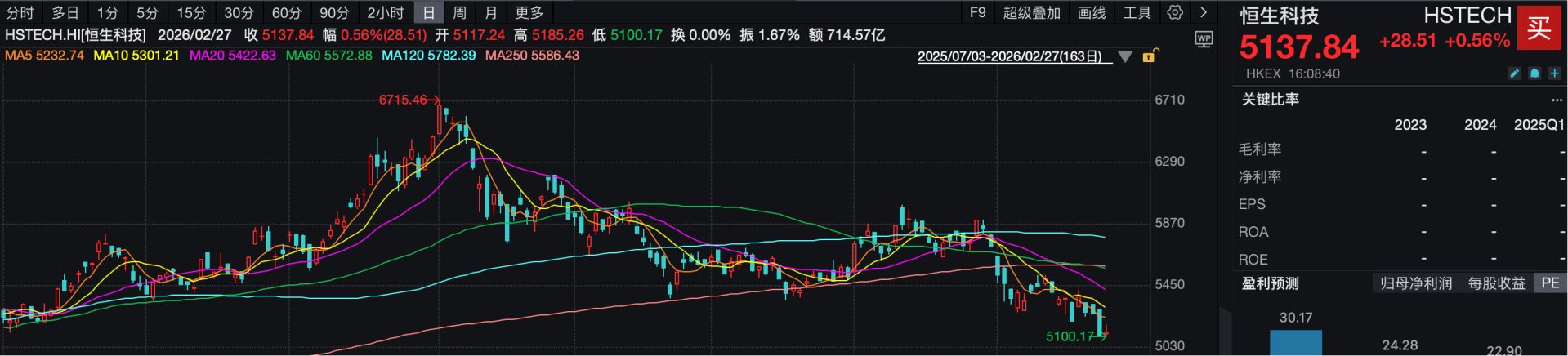Image resolution: width=1568 pixels, height=356 pixels.
Task: Open the 关键比率 three-dots menu
Action: (1556, 100)
